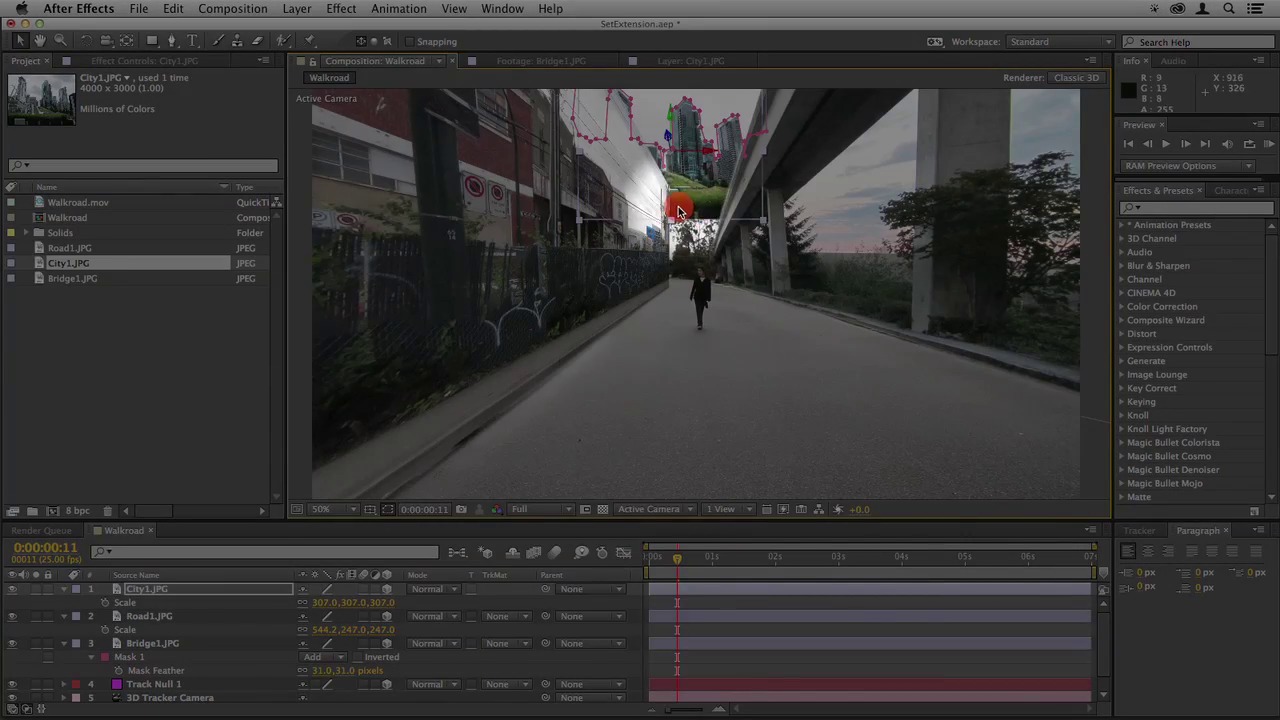The height and width of the screenshot is (720, 1280).
Task: Select the Puppet Pin tool
Action: 309,41
